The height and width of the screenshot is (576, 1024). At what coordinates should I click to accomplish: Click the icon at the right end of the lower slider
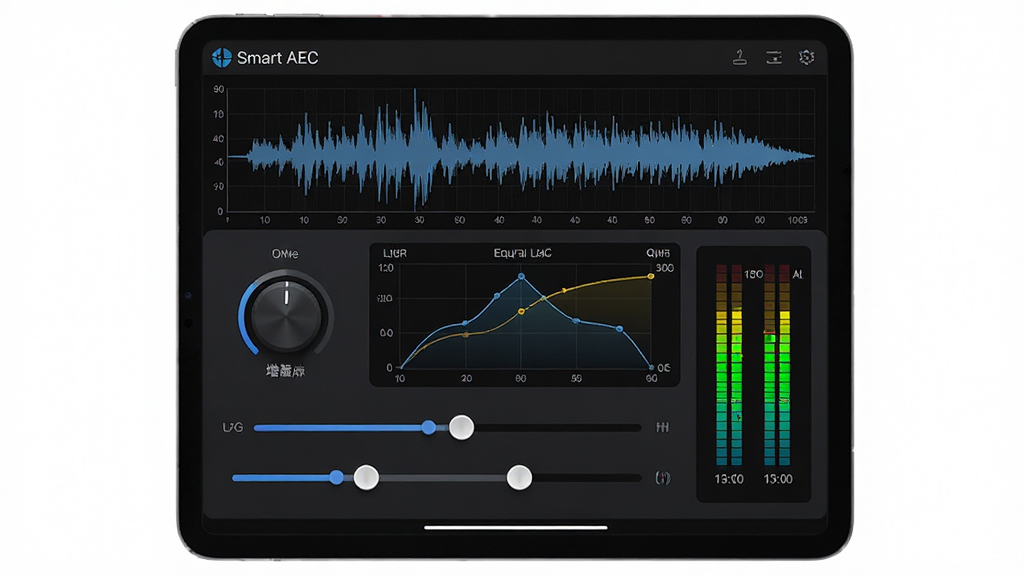[x=663, y=478]
